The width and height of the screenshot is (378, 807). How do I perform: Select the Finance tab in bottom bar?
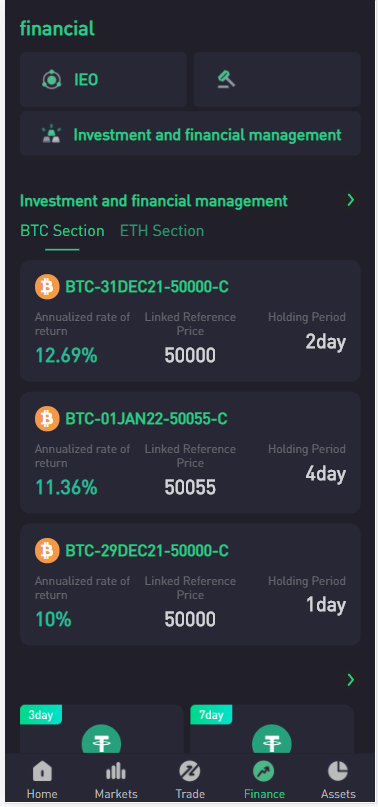(x=264, y=780)
